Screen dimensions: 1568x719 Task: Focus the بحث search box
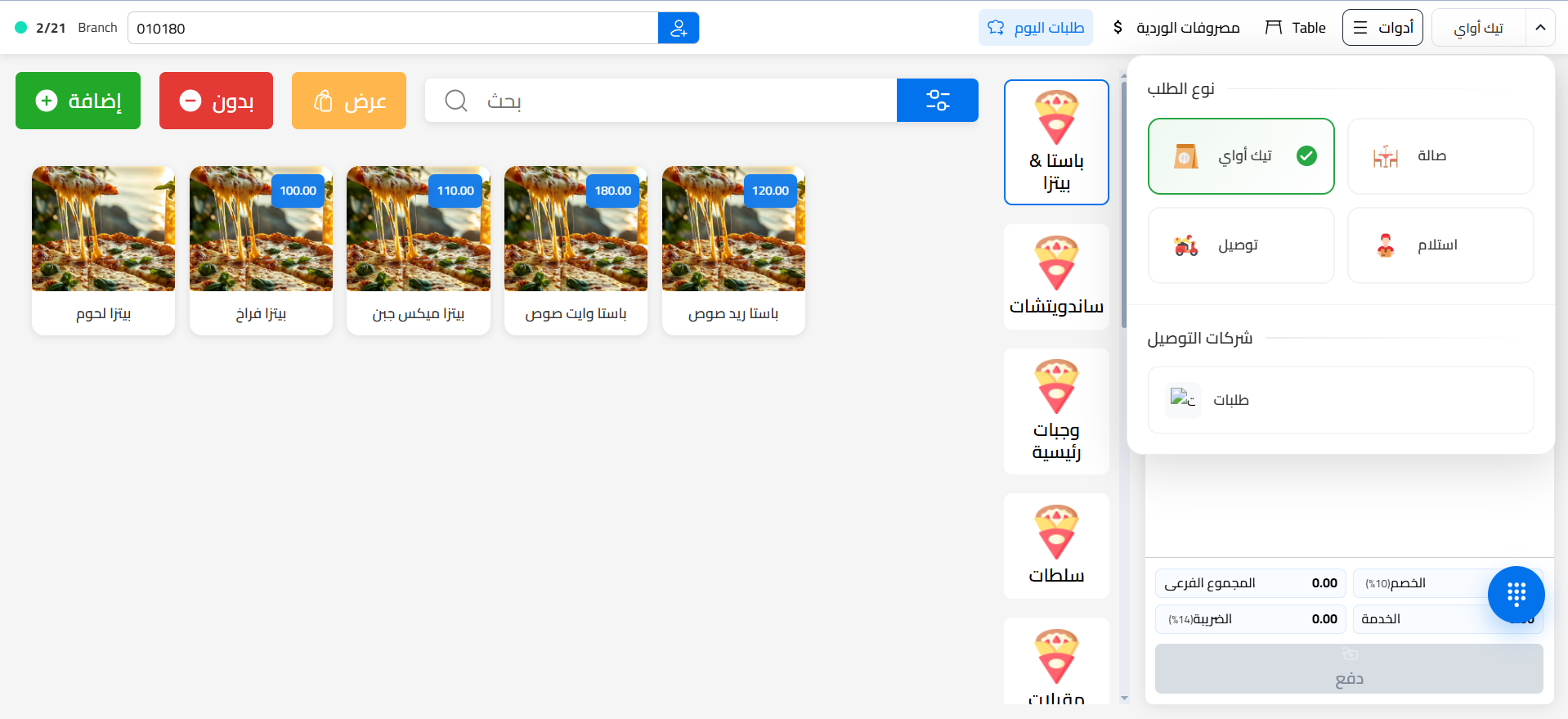[x=661, y=100]
